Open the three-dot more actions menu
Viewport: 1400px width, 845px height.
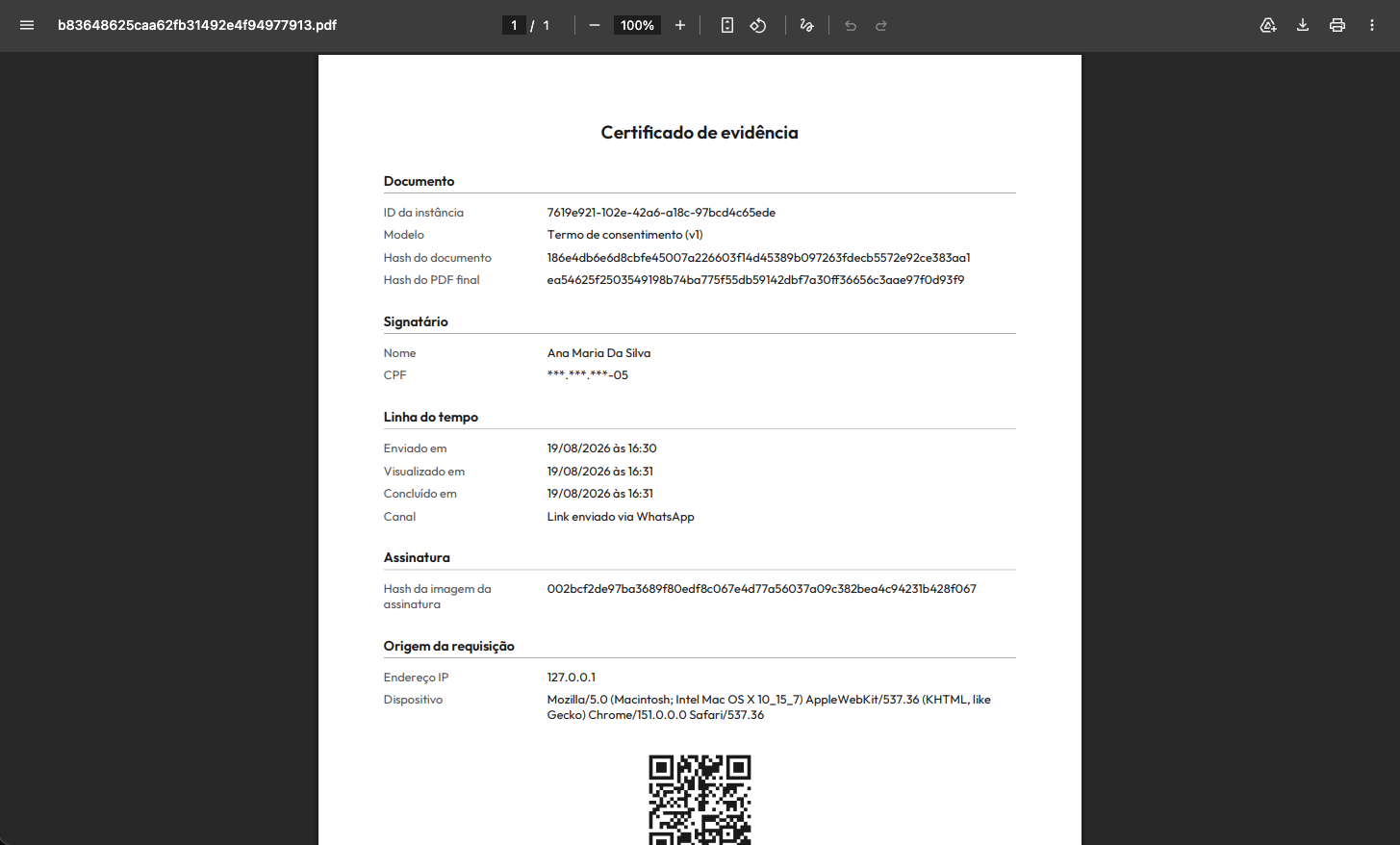[1372, 25]
